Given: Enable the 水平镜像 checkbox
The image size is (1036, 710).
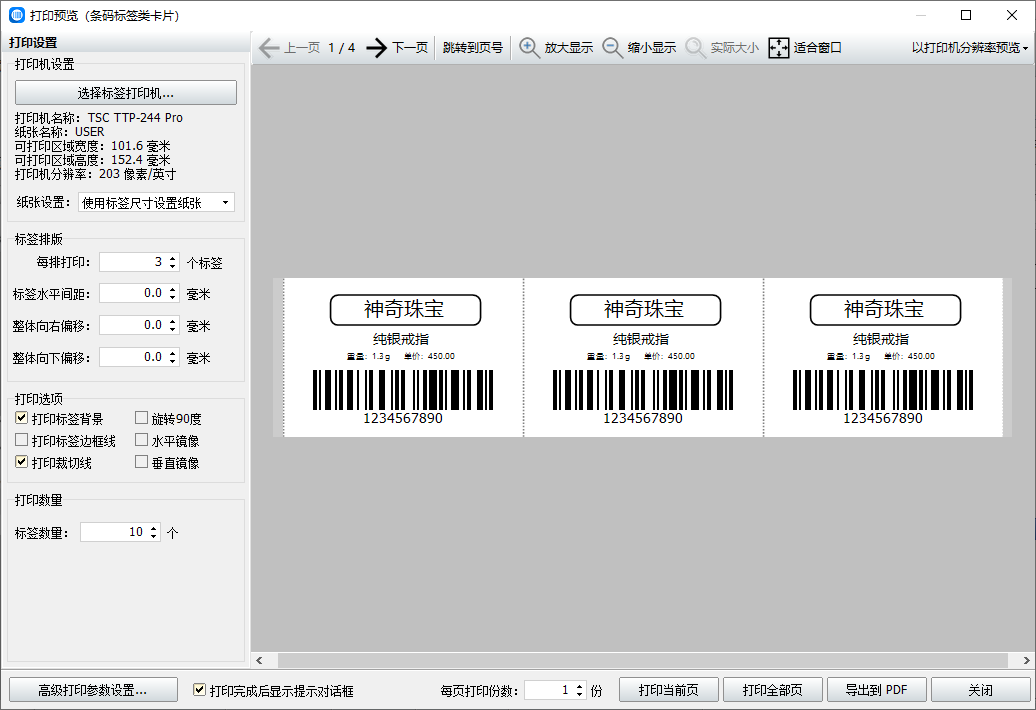Looking at the screenshot, I should (x=142, y=441).
